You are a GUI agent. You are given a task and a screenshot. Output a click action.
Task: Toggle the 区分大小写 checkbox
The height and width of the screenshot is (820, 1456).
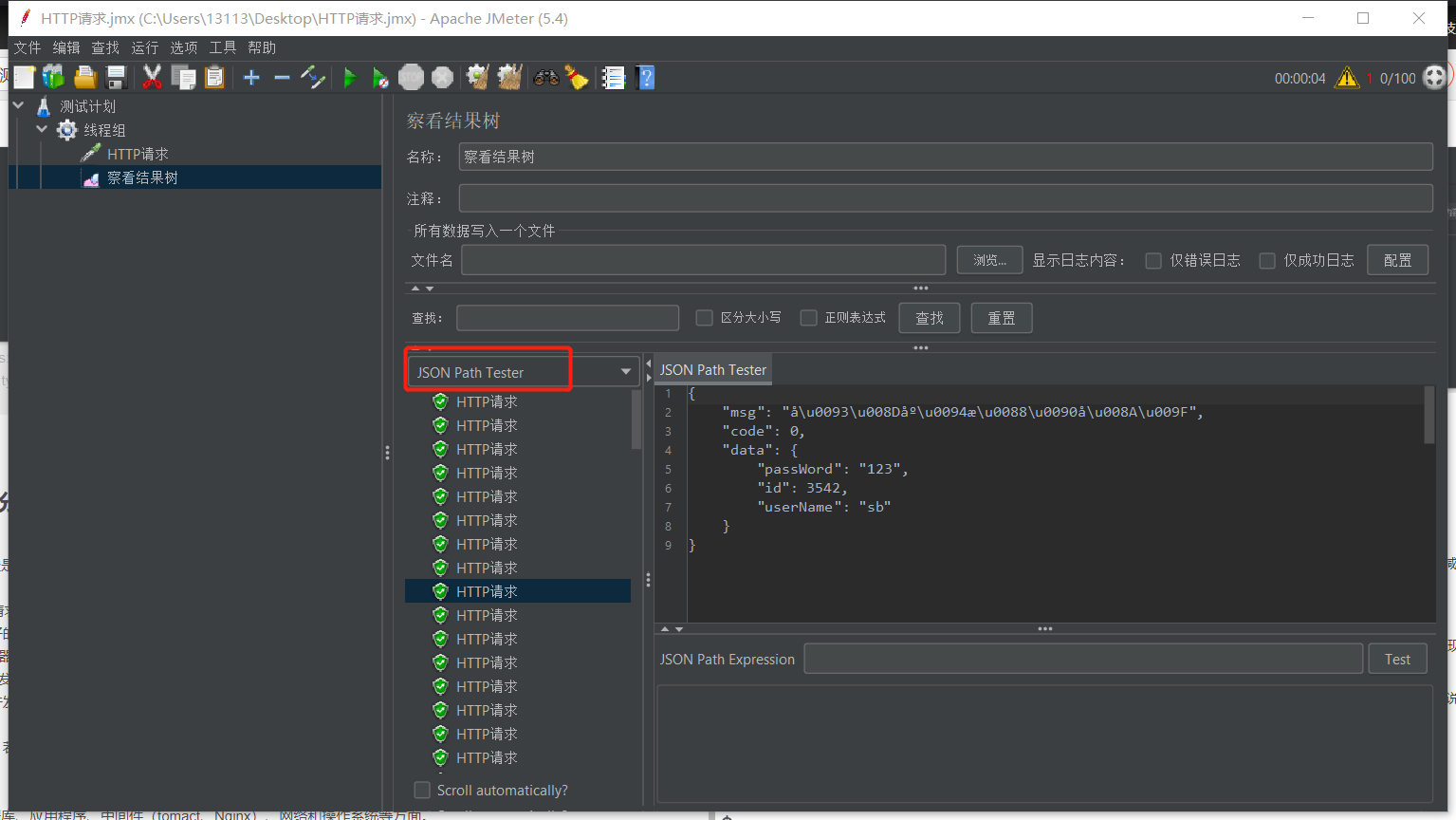(x=704, y=318)
